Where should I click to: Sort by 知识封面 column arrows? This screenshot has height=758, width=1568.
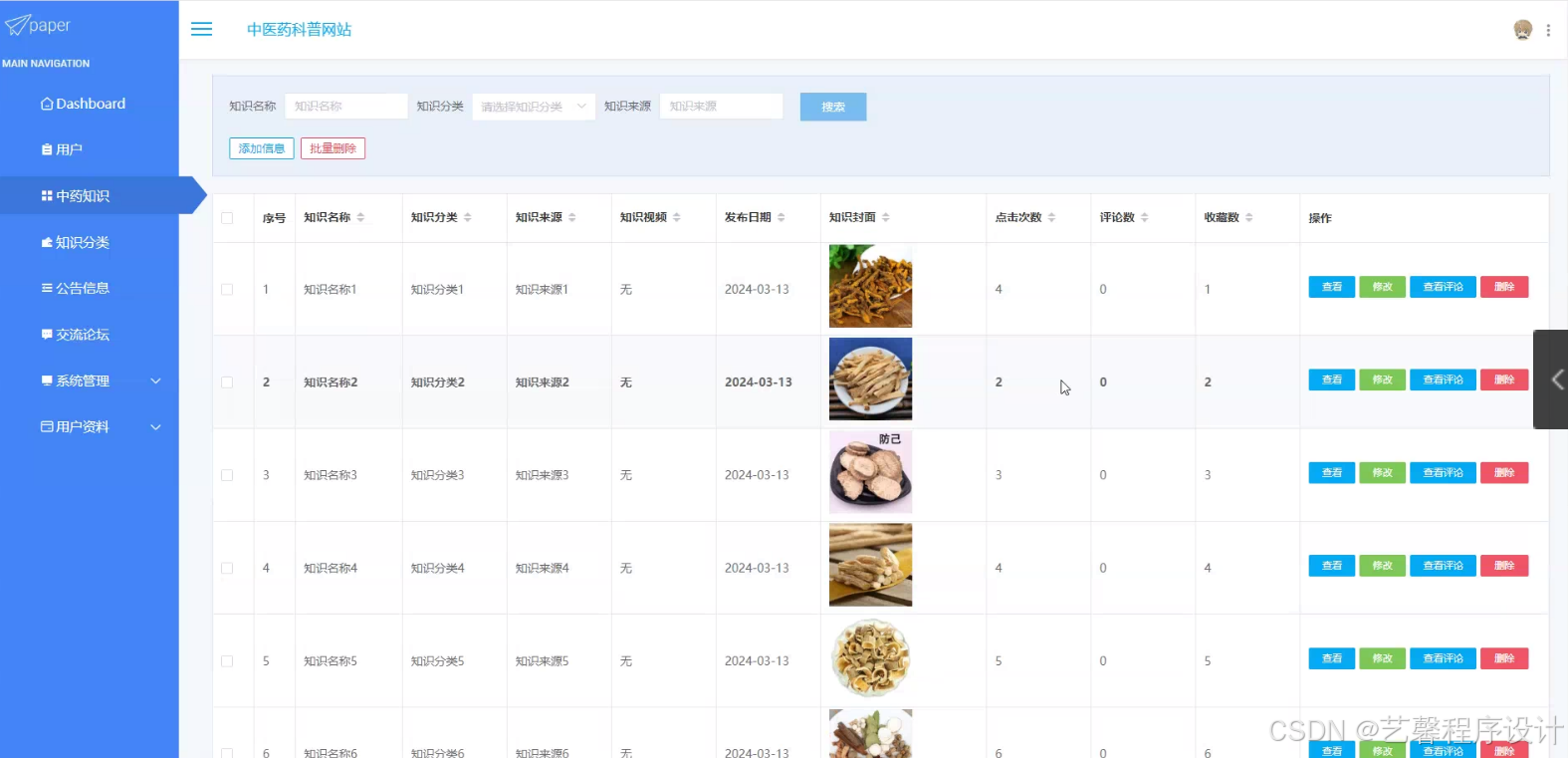(885, 217)
